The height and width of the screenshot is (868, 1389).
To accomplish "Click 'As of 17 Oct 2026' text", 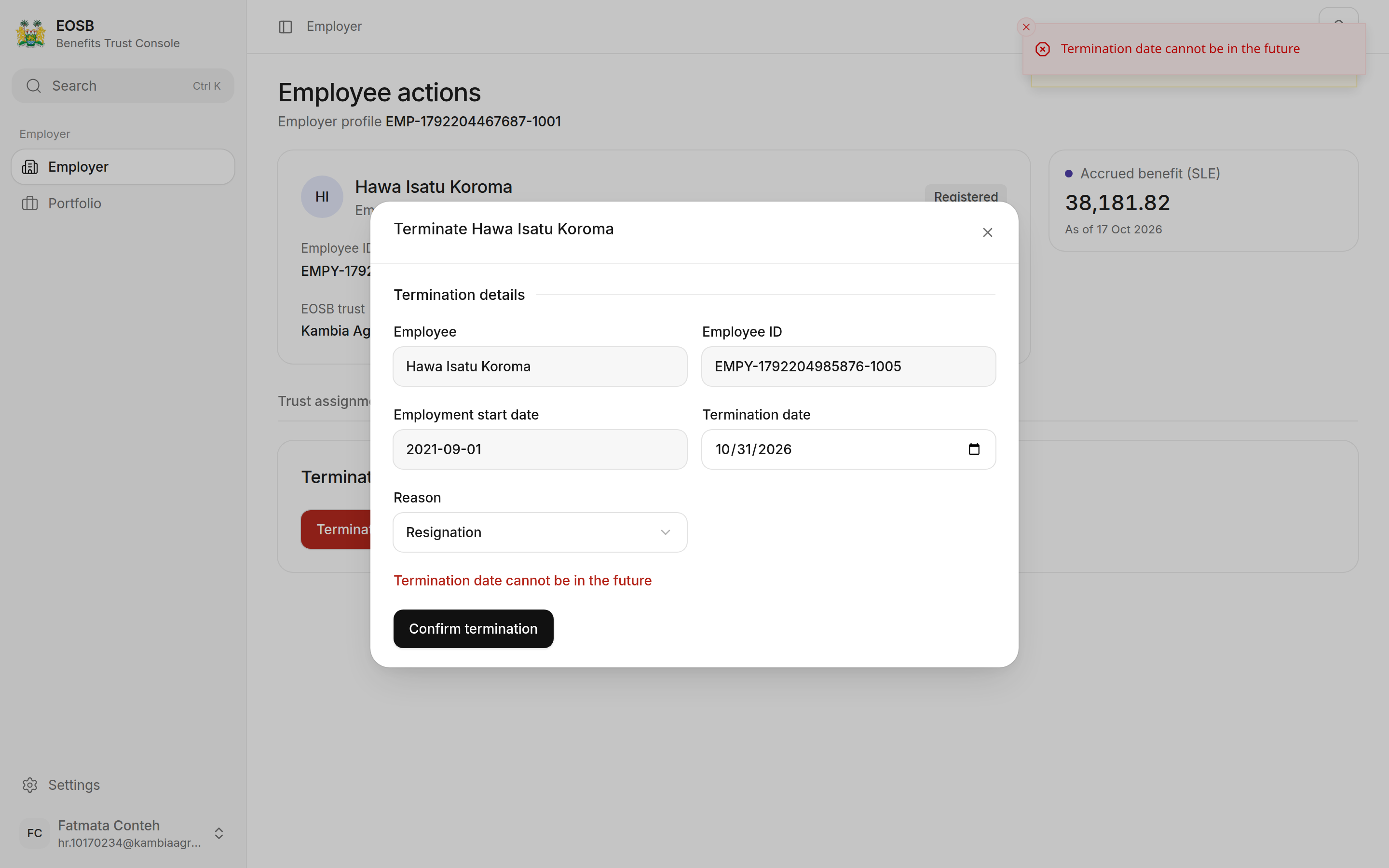I will (x=1114, y=229).
